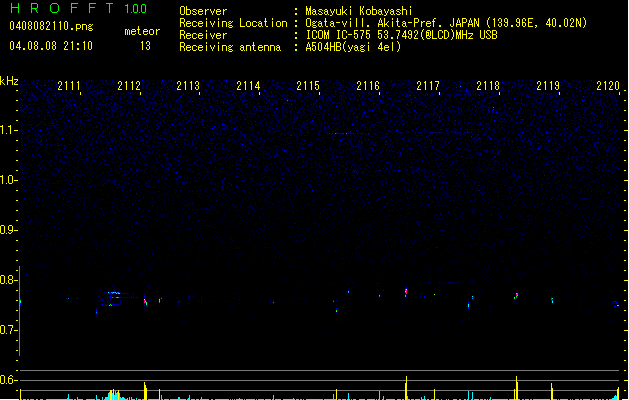The height and width of the screenshot is (400, 629).
Task: Click the 2118 time marker
Action: [x=488, y=85]
